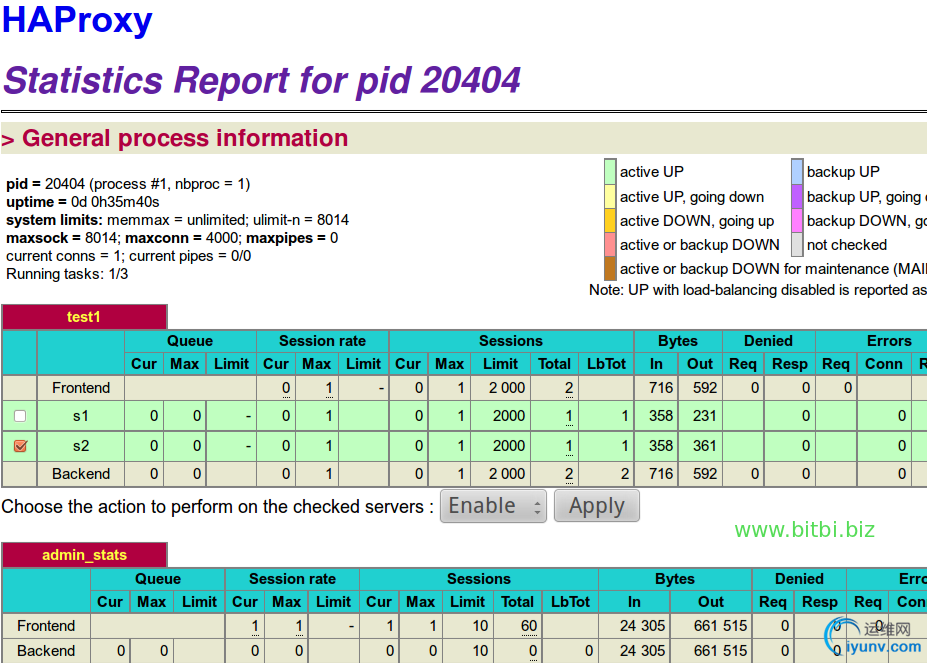The image size is (927, 663).
Task: Click the active DOWN, going up swatch
Action: click(x=610, y=221)
